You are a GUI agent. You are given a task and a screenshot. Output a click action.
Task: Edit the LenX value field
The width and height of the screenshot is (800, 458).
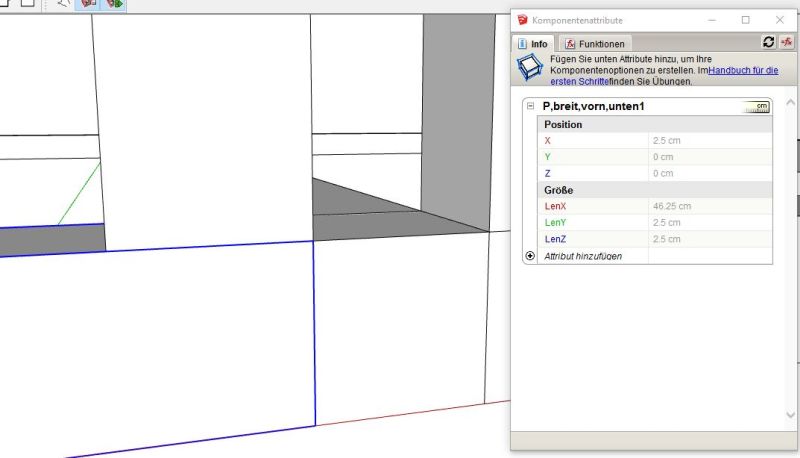pyautogui.click(x=708, y=206)
